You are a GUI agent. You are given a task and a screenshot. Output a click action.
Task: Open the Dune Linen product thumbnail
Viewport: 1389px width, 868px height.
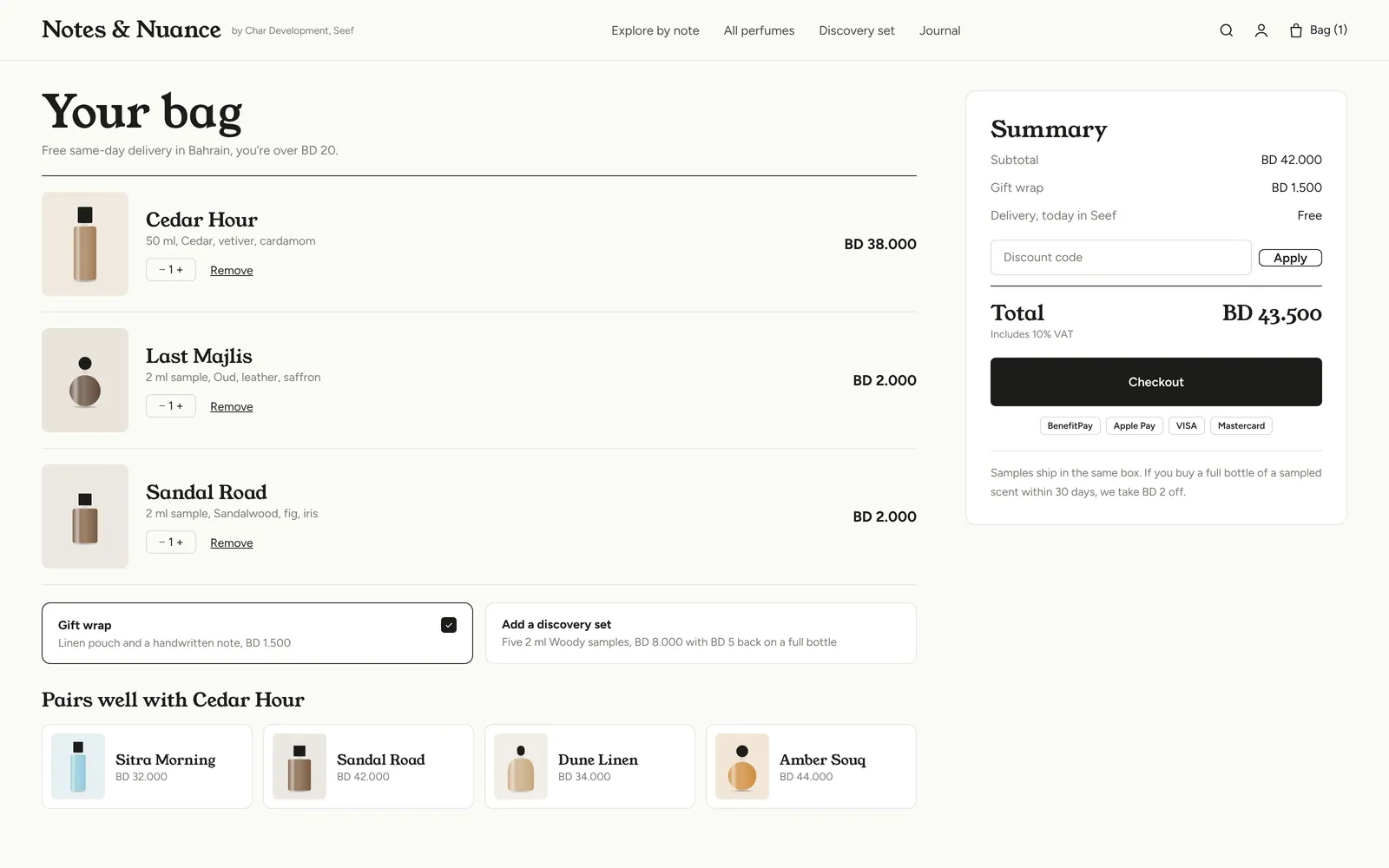[521, 766]
